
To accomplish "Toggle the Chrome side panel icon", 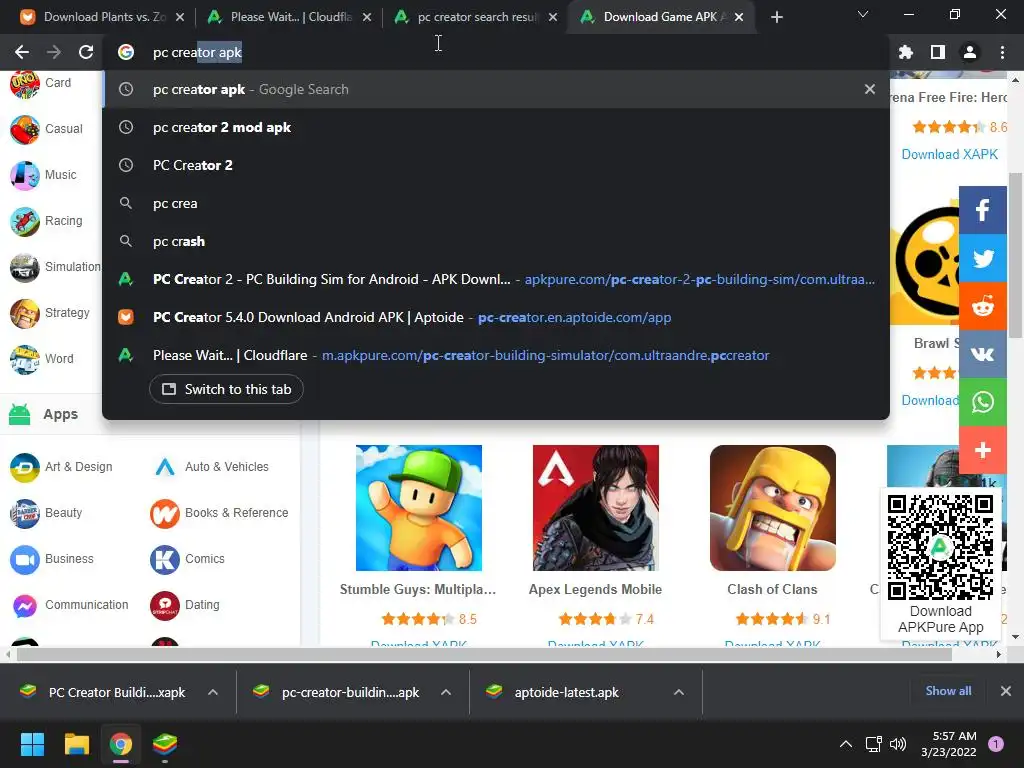I will point(938,52).
